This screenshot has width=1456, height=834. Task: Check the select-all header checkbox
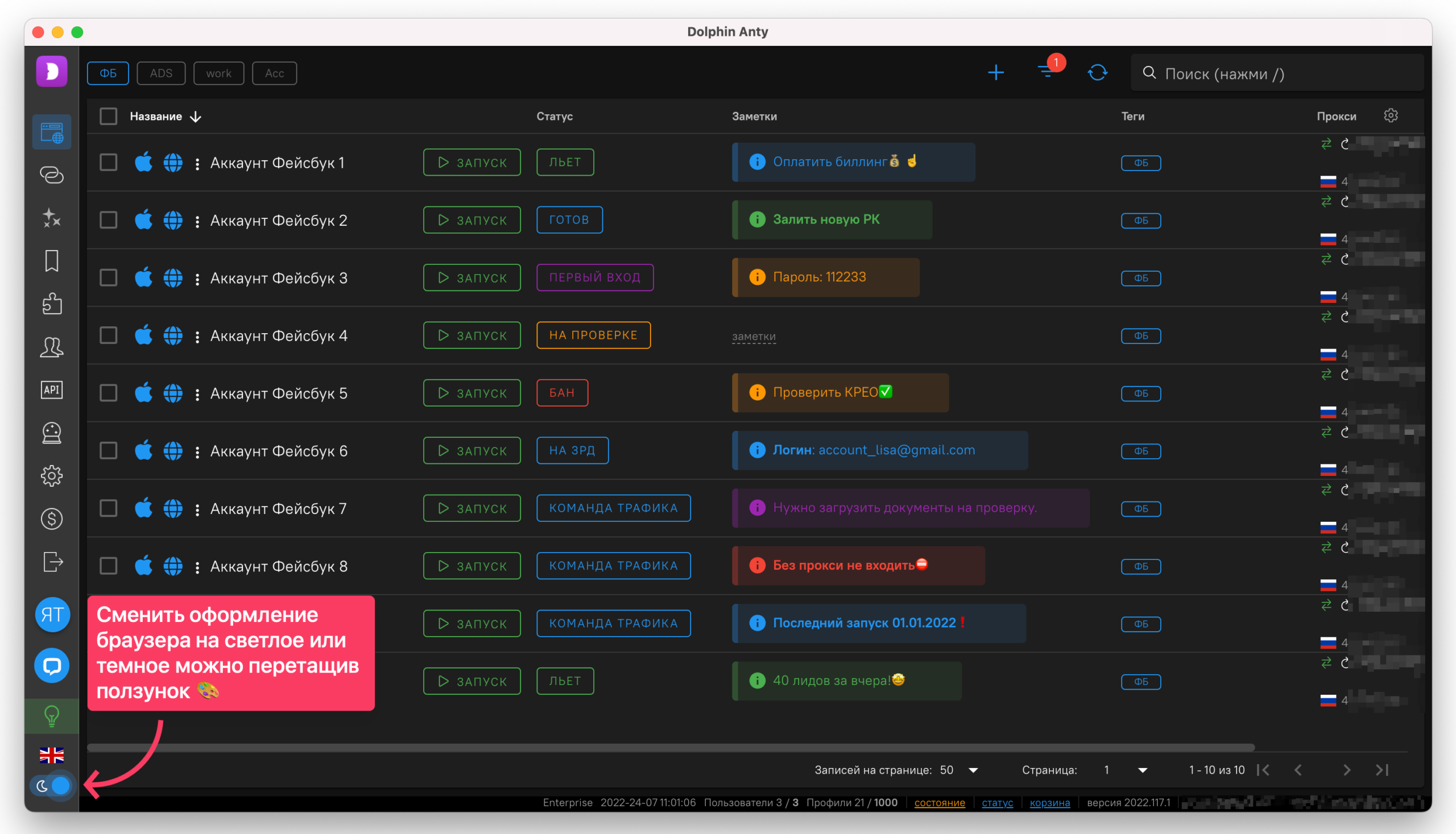pyautogui.click(x=108, y=117)
